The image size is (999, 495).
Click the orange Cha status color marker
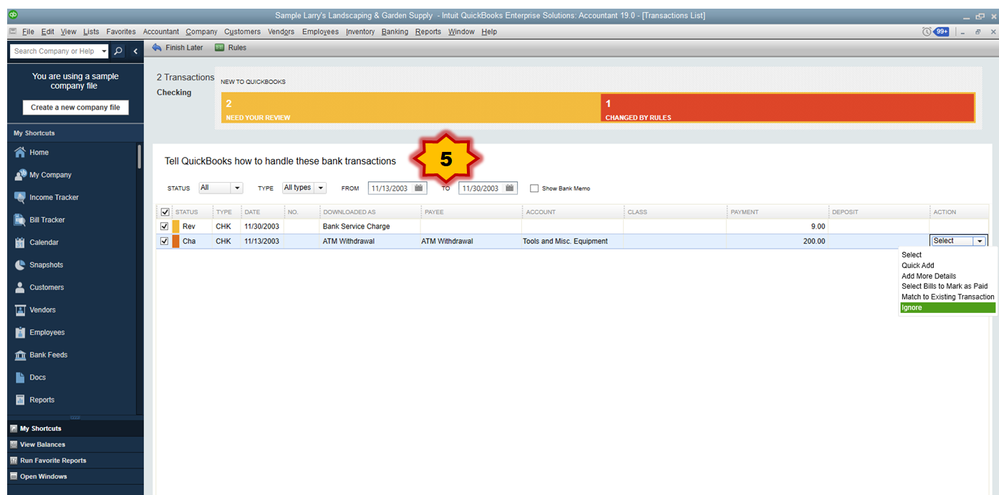tap(176, 241)
